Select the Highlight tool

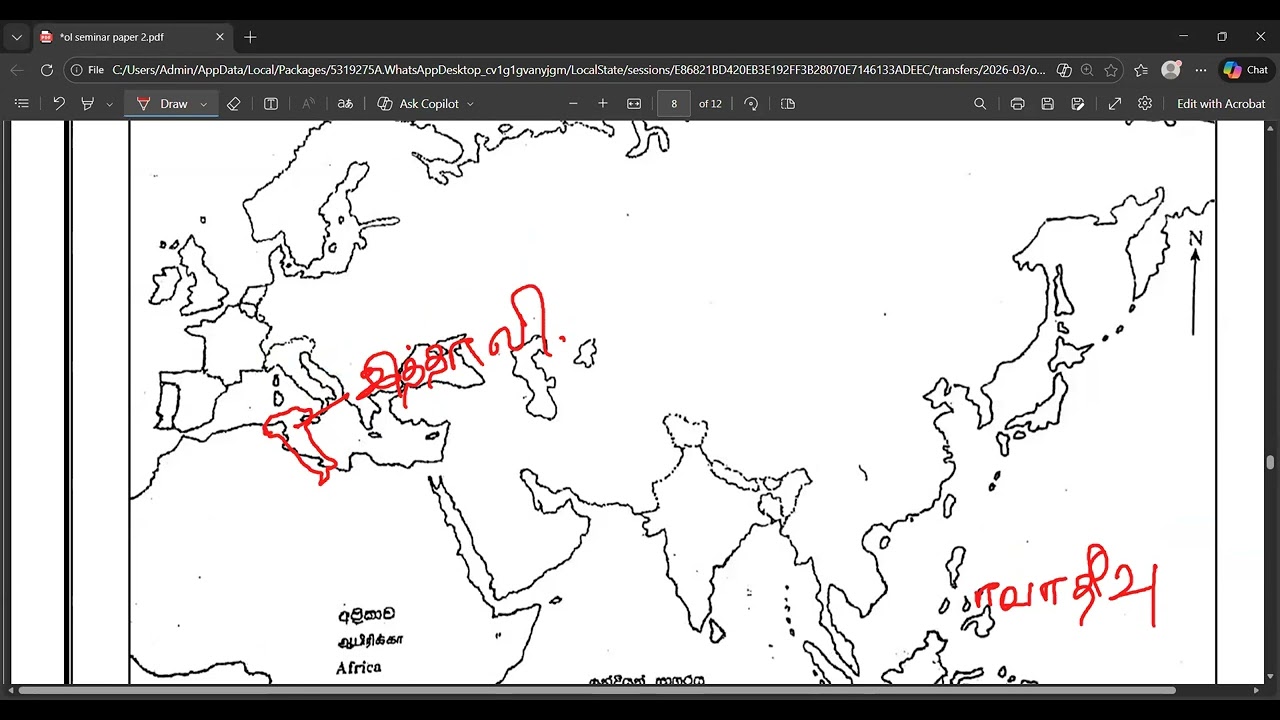[x=88, y=104]
